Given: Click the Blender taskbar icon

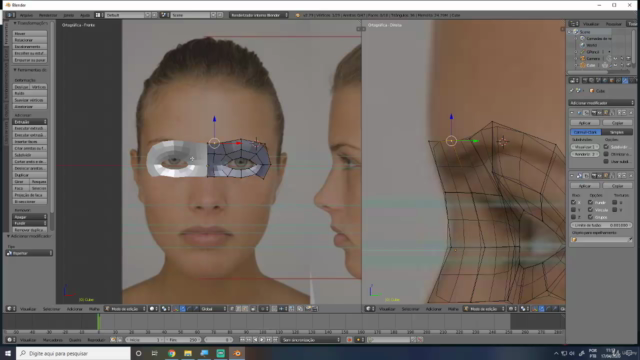Looking at the screenshot, I should click(237, 353).
